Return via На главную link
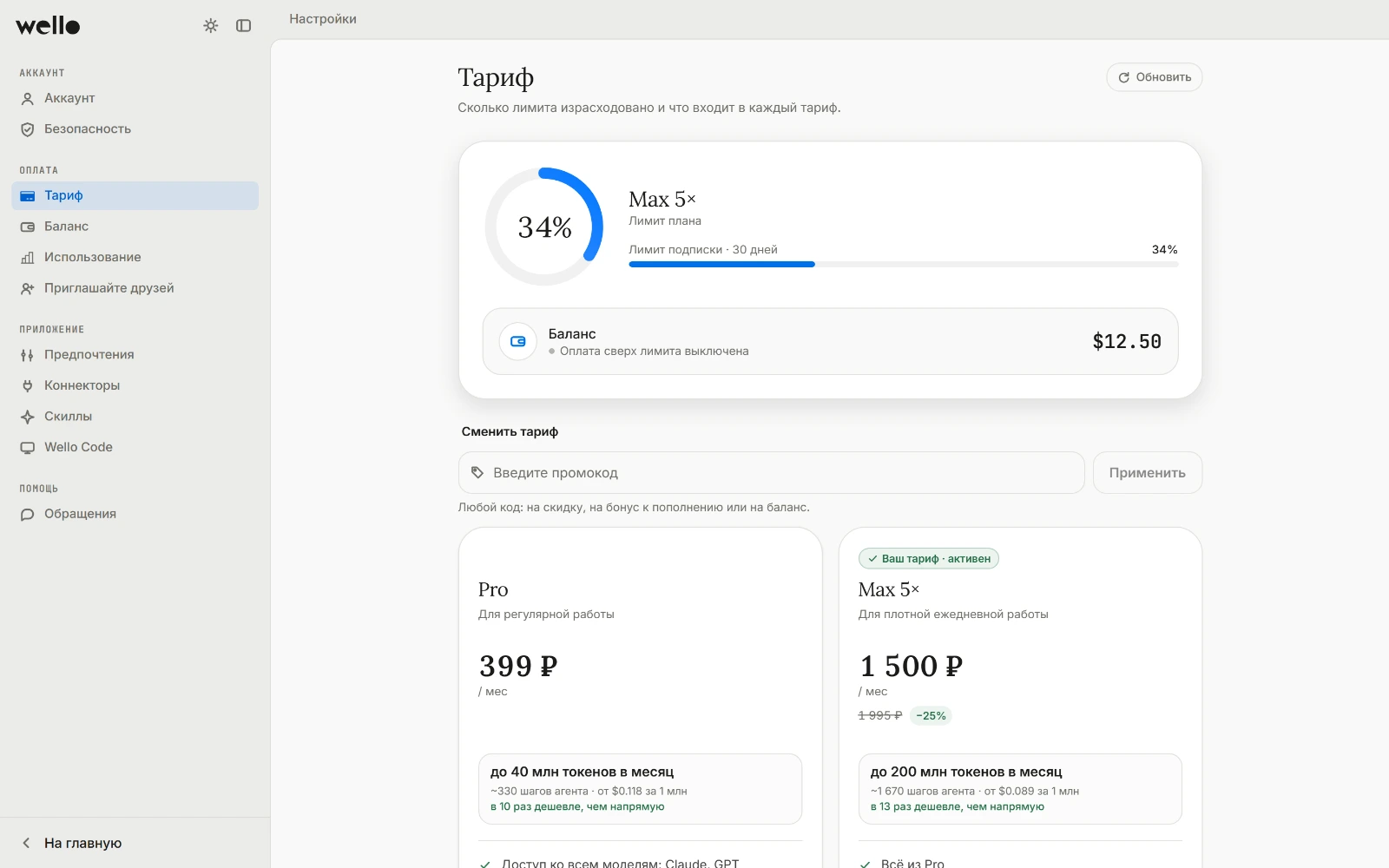Viewport: 1389px width, 868px height. [x=82, y=843]
